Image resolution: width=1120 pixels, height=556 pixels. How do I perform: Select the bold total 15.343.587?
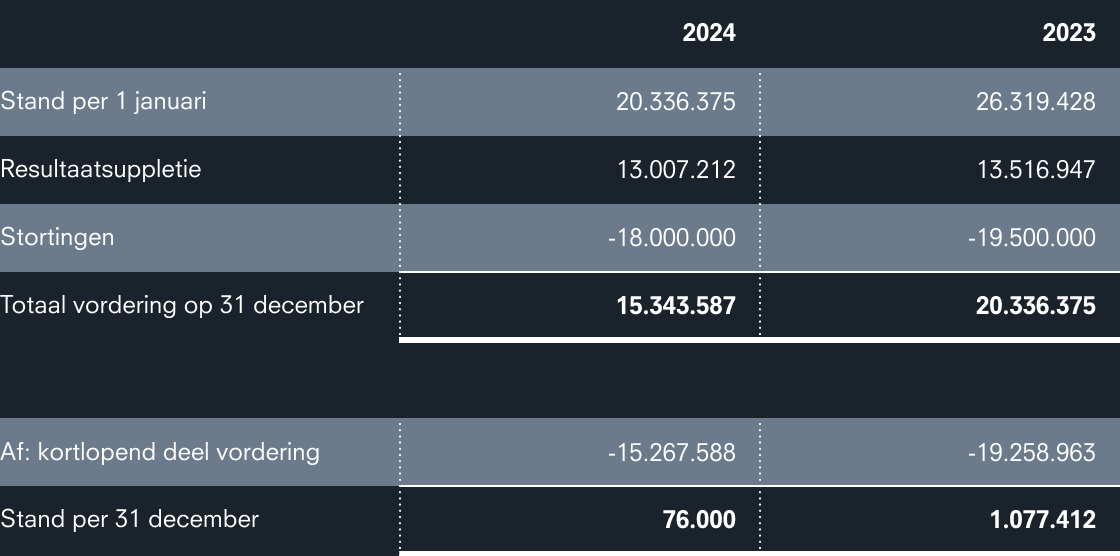click(676, 306)
